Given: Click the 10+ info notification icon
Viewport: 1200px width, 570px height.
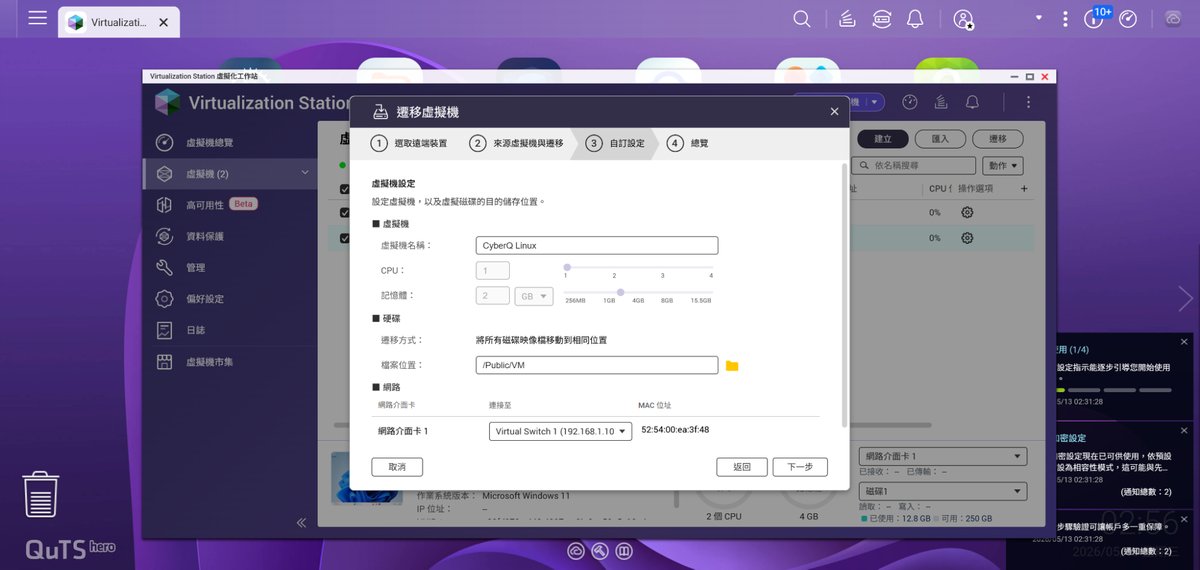Looking at the screenshot, I should (1094, 19).
